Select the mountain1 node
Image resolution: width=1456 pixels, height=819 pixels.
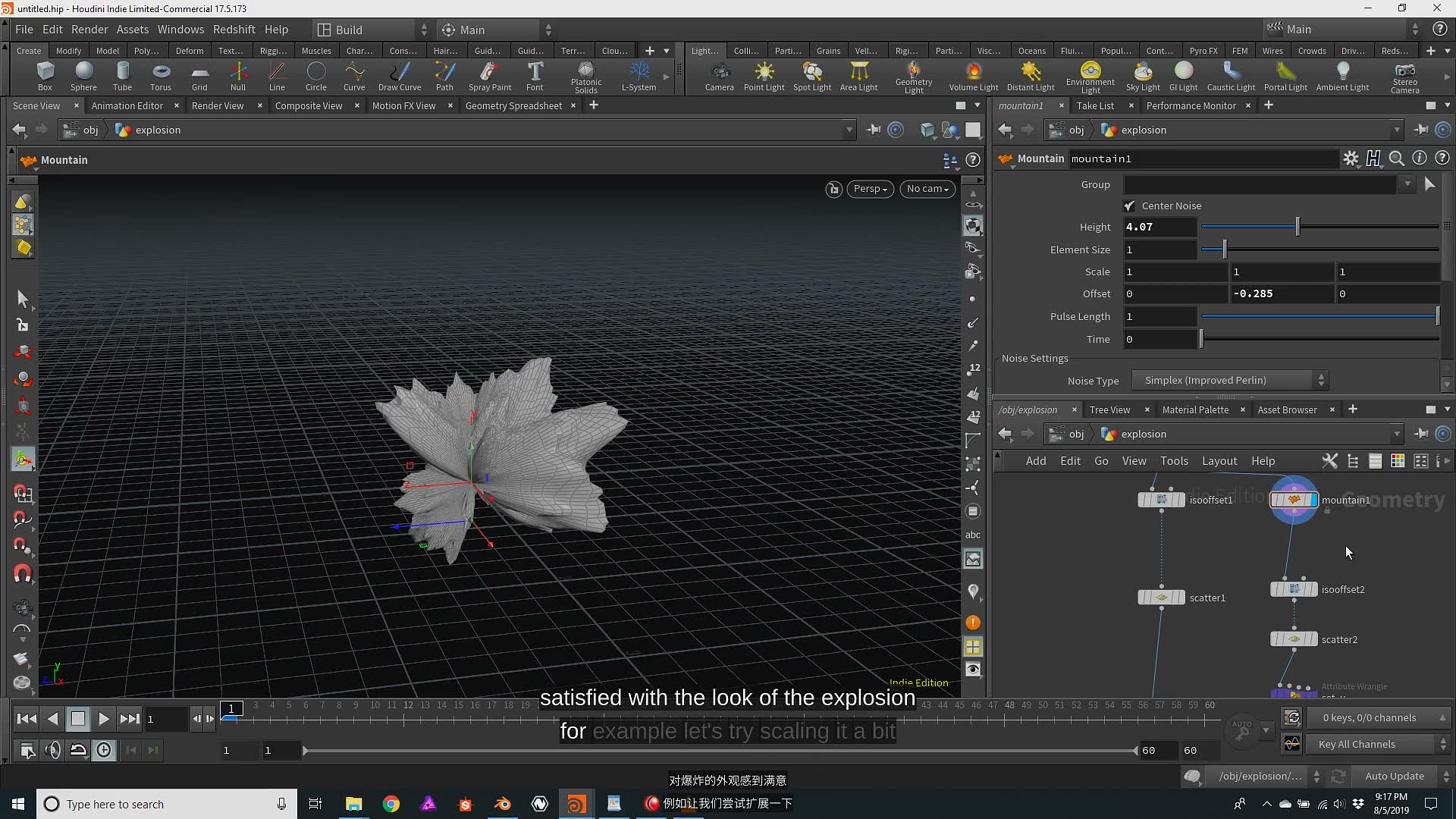pos(1294,500)
